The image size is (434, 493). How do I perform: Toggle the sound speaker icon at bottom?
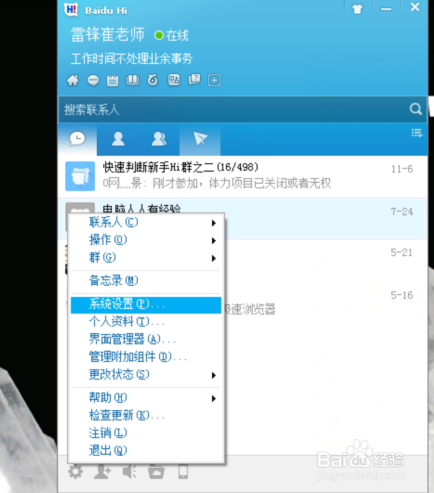tap(129, 472)
